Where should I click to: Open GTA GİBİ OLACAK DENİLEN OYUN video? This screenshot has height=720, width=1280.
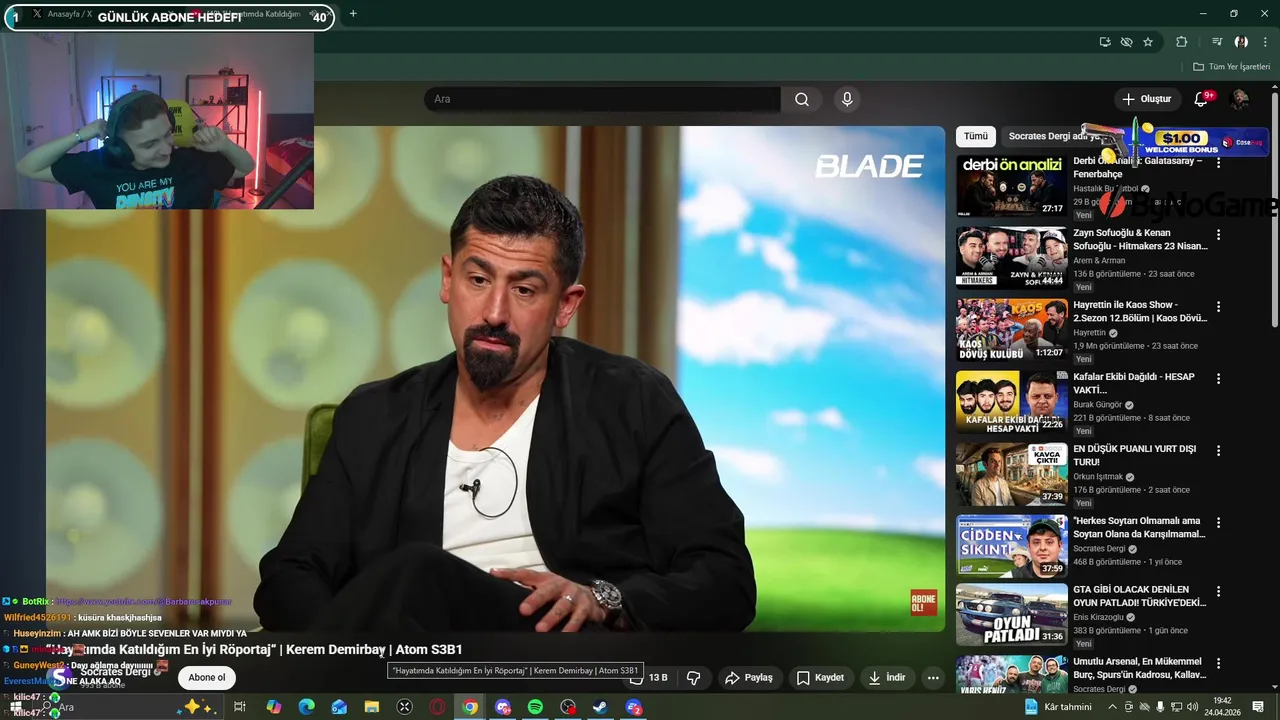1140,596
